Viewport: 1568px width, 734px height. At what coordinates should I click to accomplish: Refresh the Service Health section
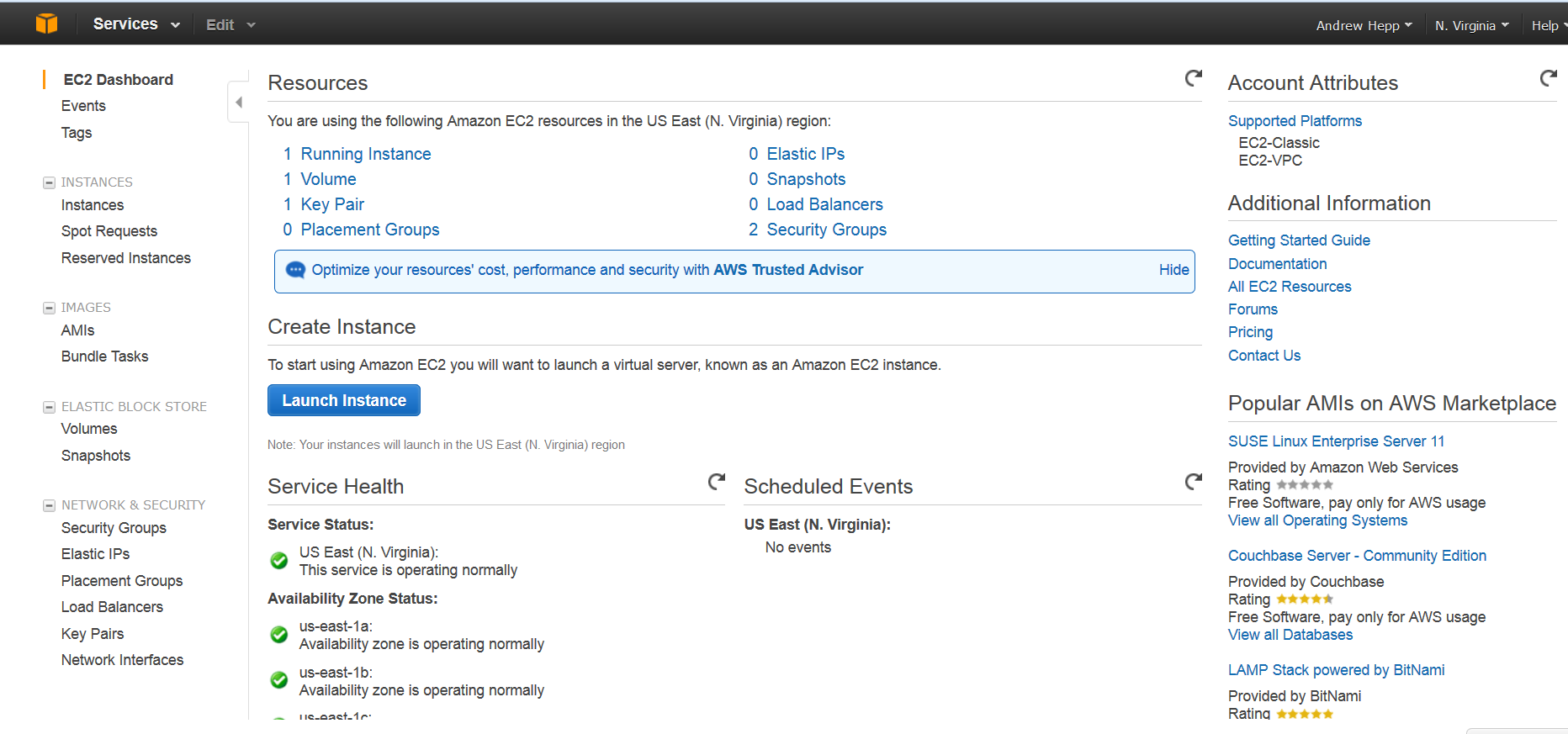[x=716, y=482]
